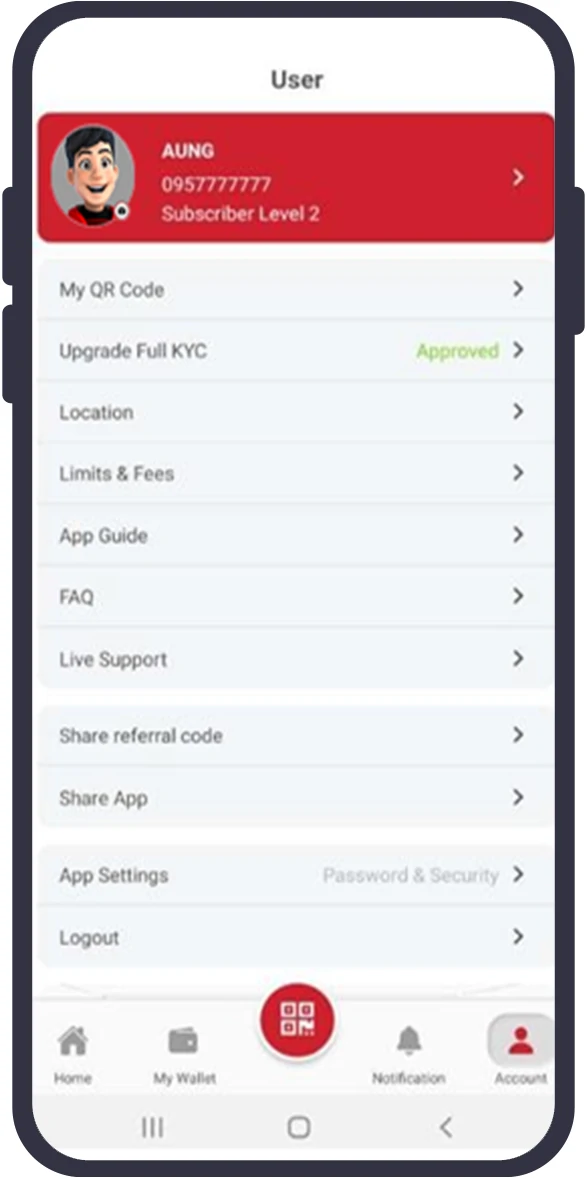
Task: Open the Location menu item
Action: pyautogui.click(x=296, y=412)
